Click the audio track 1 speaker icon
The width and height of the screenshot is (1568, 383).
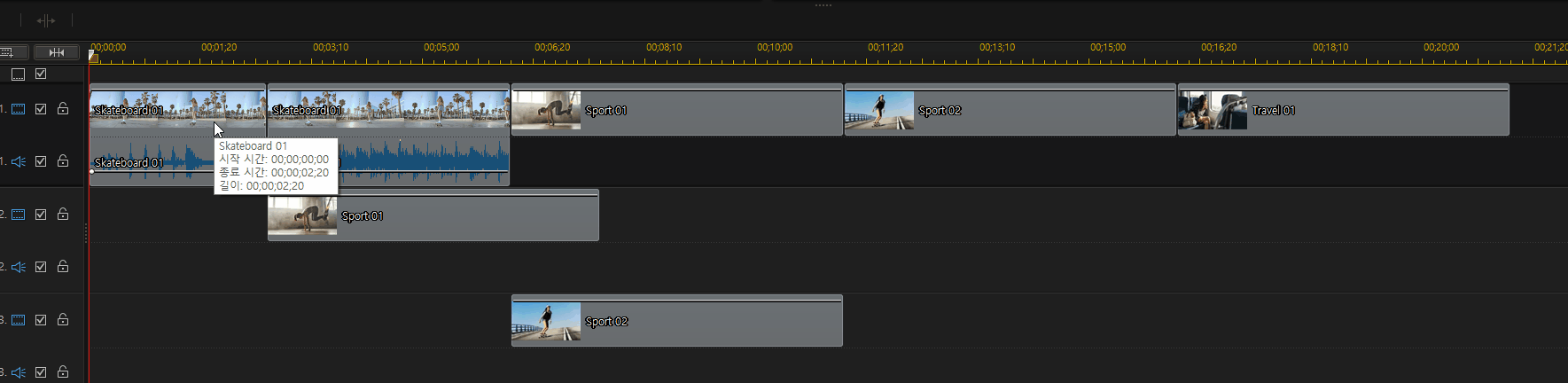tap(18, 161)
